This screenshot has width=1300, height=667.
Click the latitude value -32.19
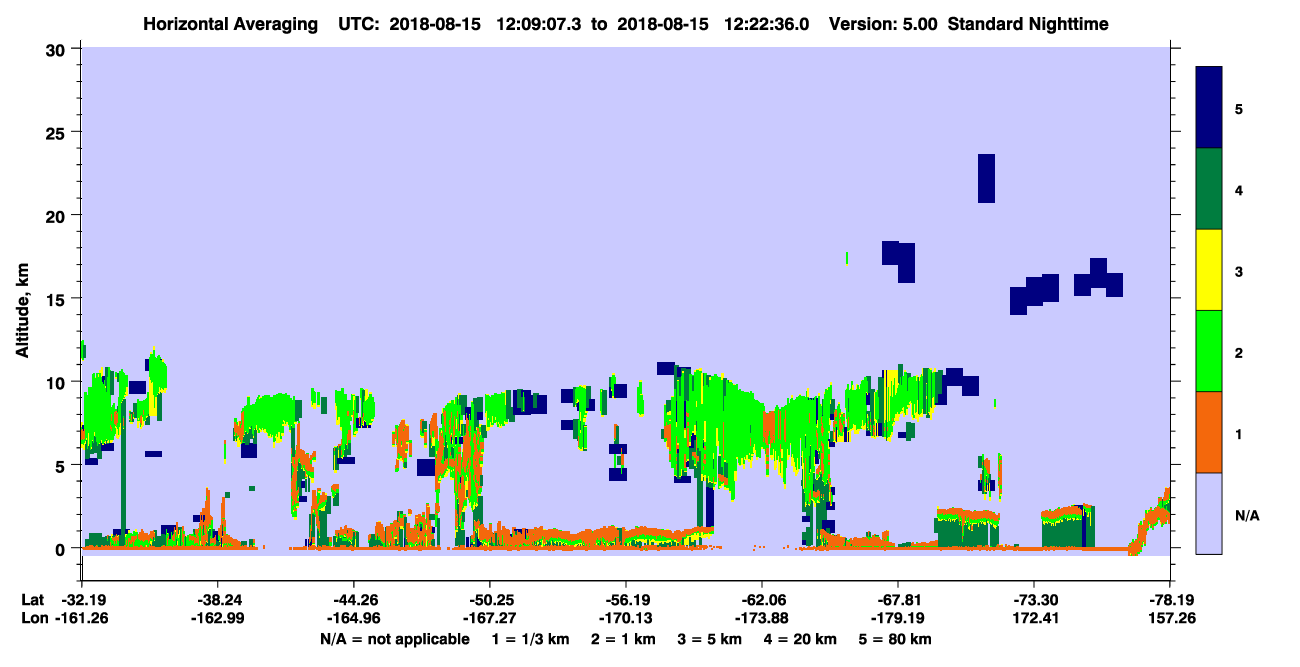tap(82, 600)
